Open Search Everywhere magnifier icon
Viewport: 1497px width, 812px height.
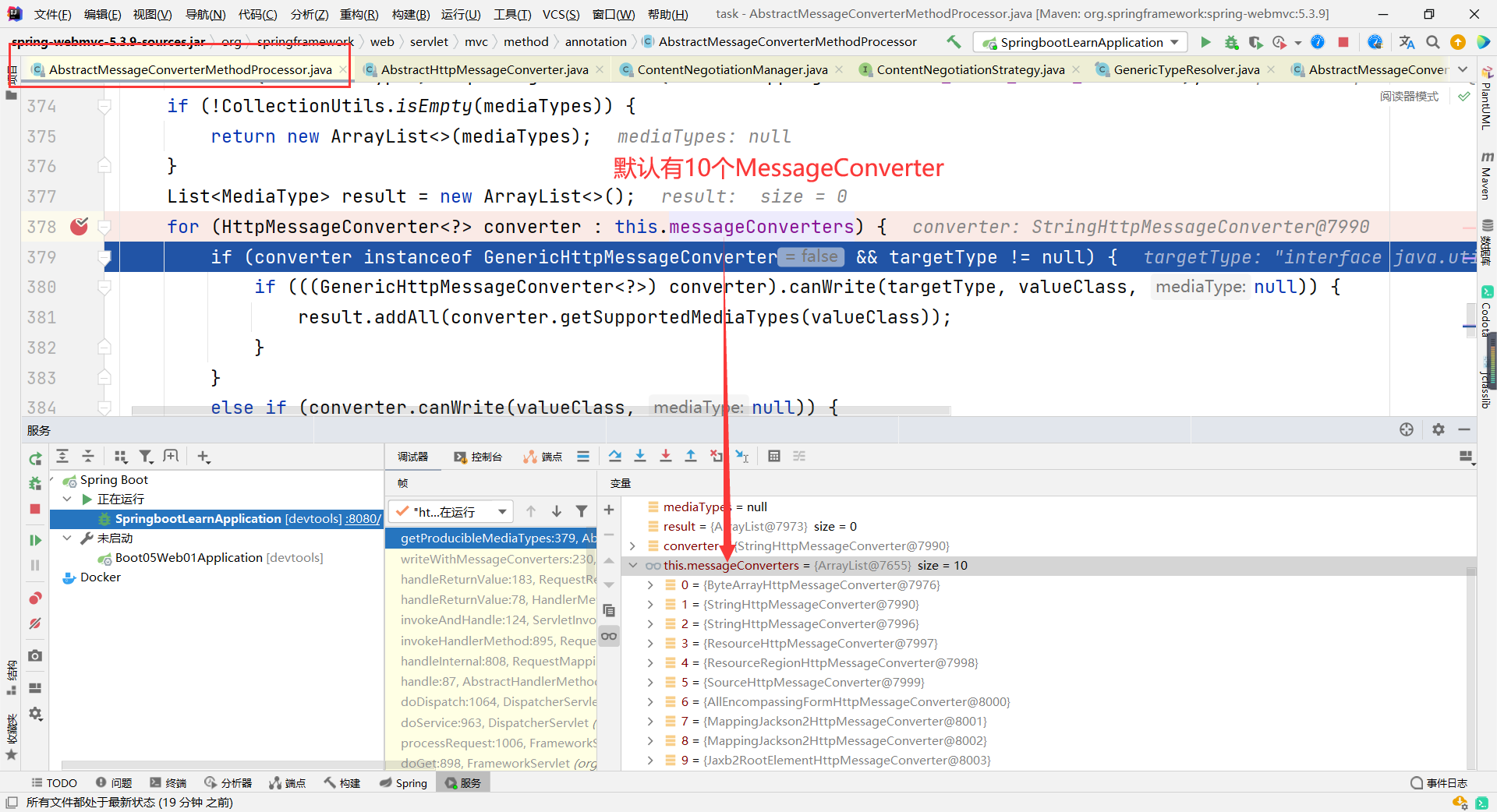click(x=1433, y=42)
